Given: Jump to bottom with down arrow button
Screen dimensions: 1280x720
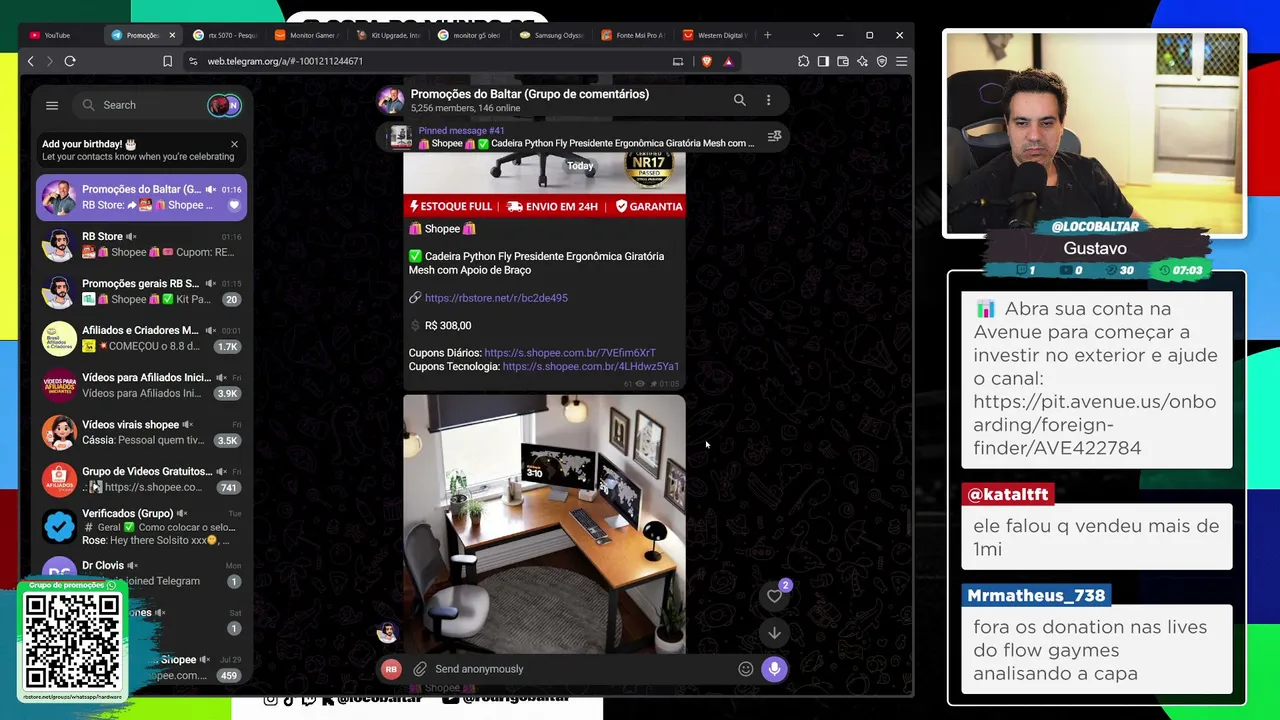Looking at the screenshot, I should tap(774, 633).
